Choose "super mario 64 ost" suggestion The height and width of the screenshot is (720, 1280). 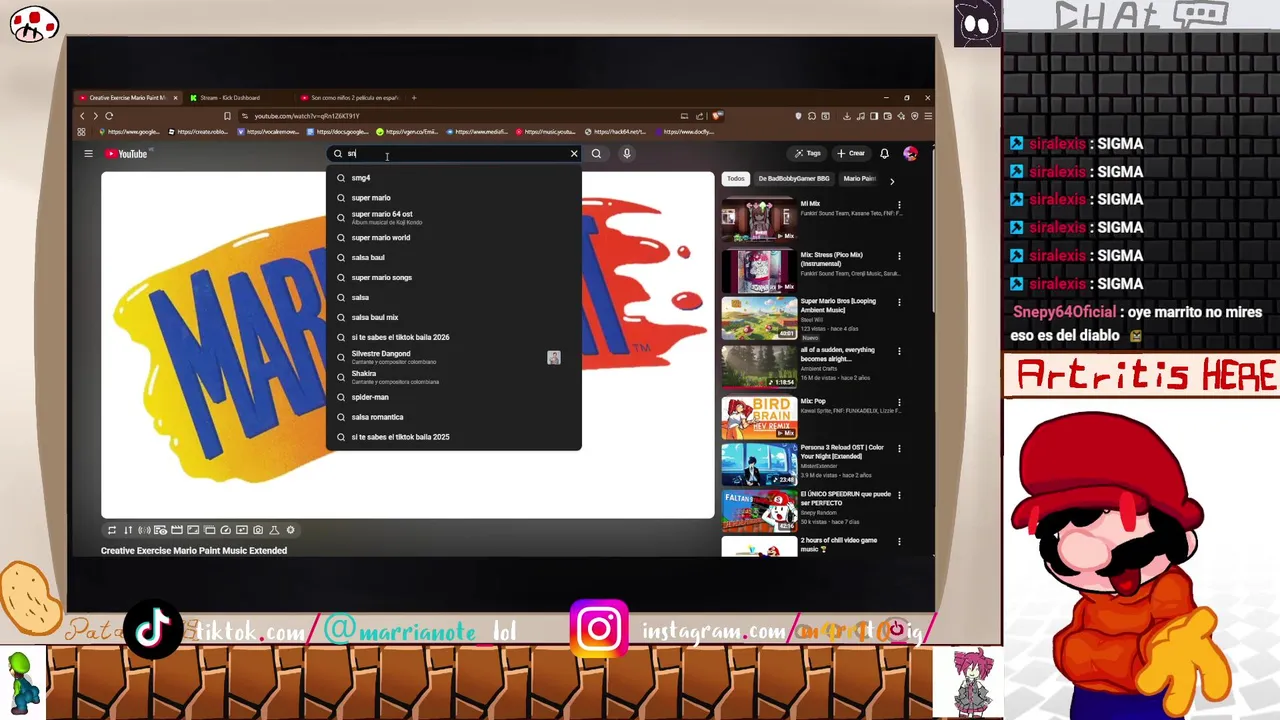pyautogui.click(x=453, y=217)
